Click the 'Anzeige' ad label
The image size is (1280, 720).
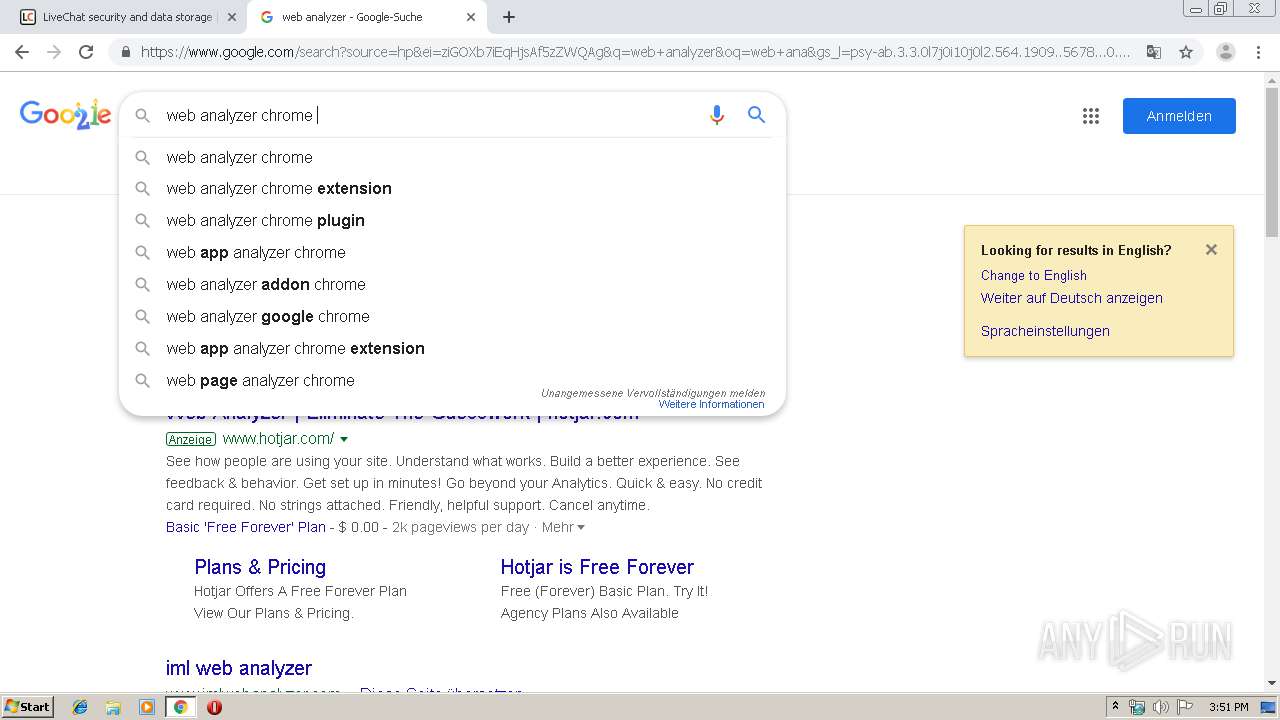191,439
